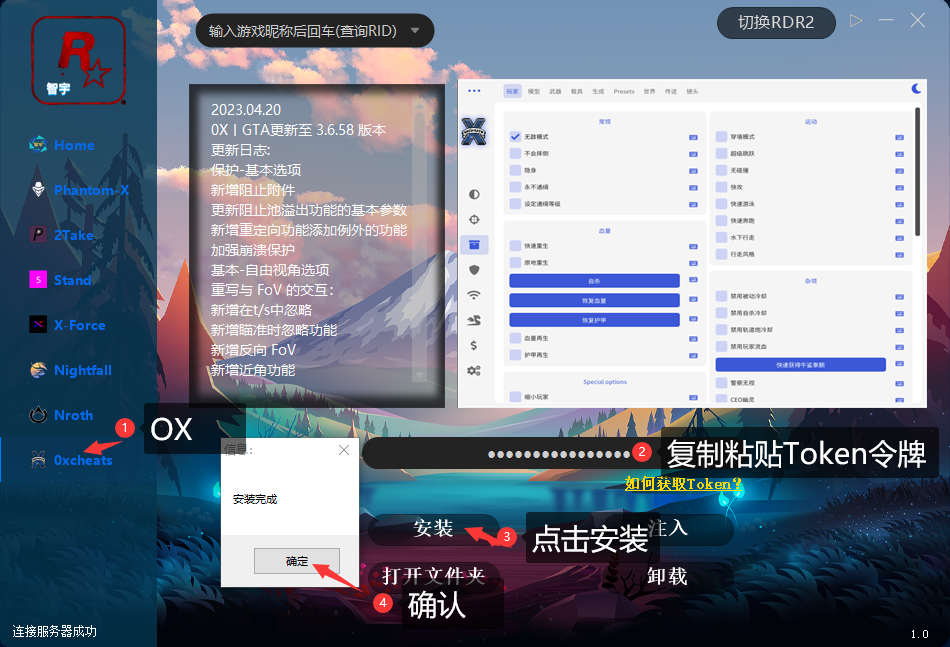The width and height of the screenshot is (950, 647).
Task: Click the 2023.04.20 changelog date
Action: coord(246,110)
